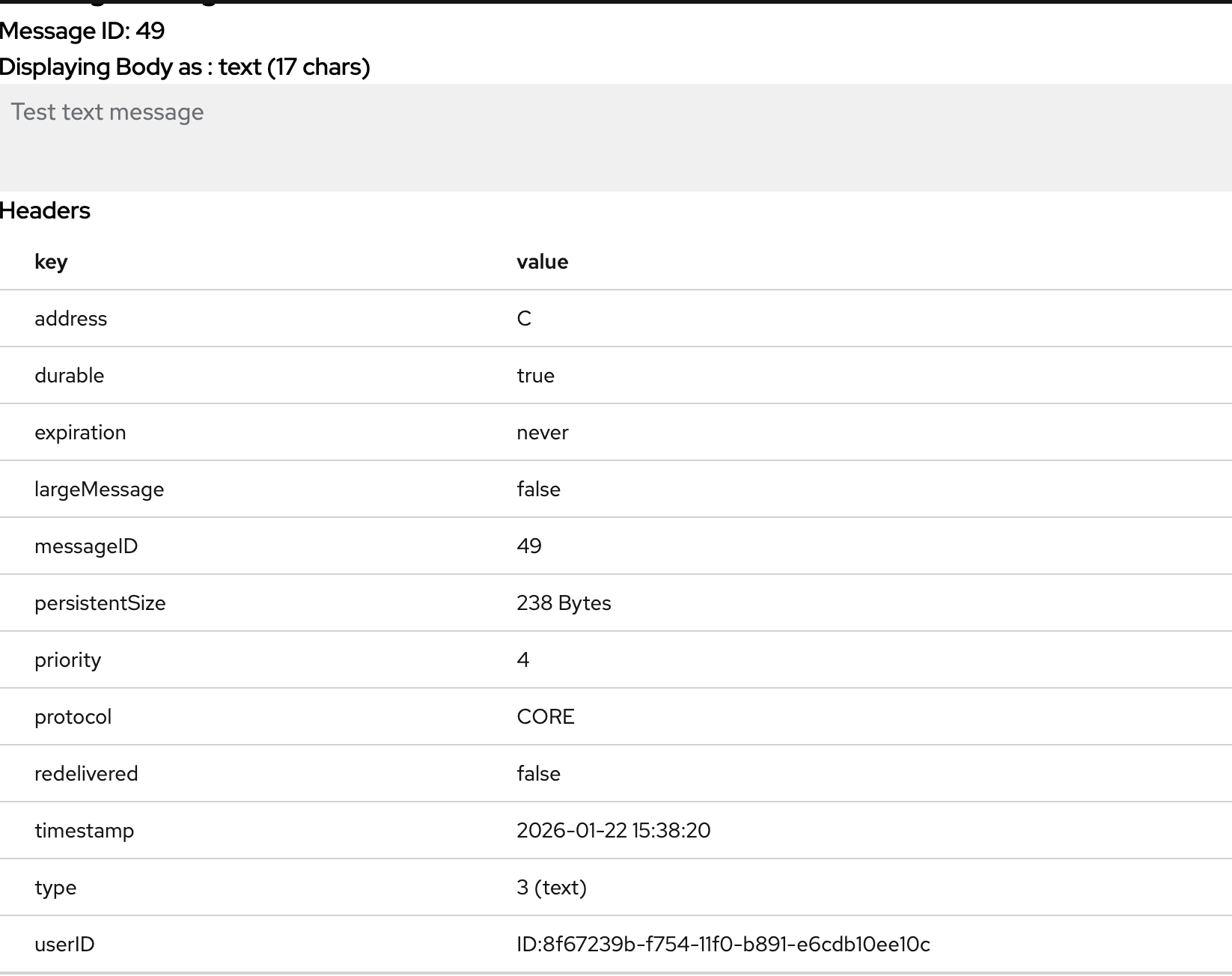This screenshot has height=976, width=1232.
Task: Click the address value "C"
Action: coord(524,319)
